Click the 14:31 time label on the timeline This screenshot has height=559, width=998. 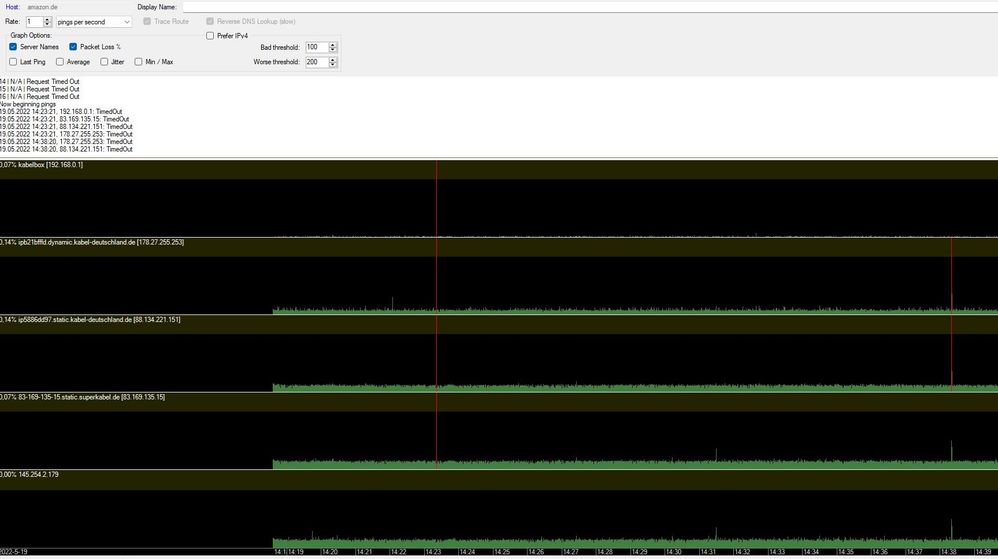click(x=707, y=552)
